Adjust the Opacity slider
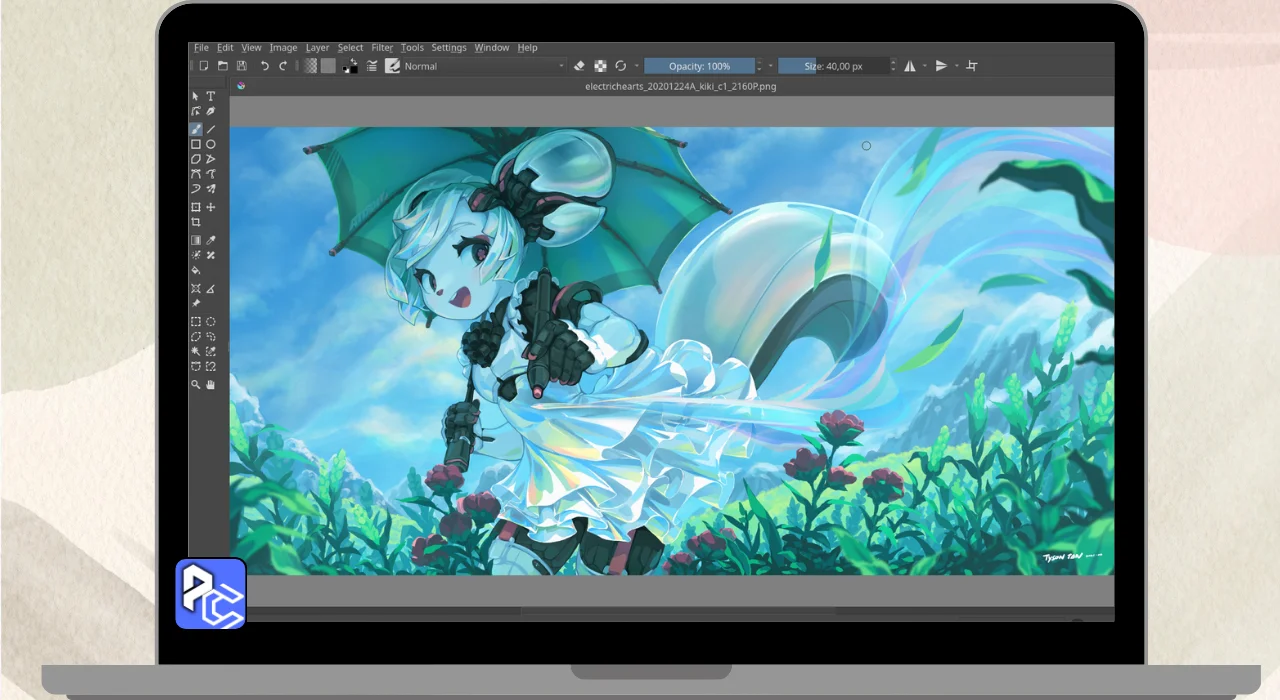The image size is (1280, 700). click(x=699, y=66)
